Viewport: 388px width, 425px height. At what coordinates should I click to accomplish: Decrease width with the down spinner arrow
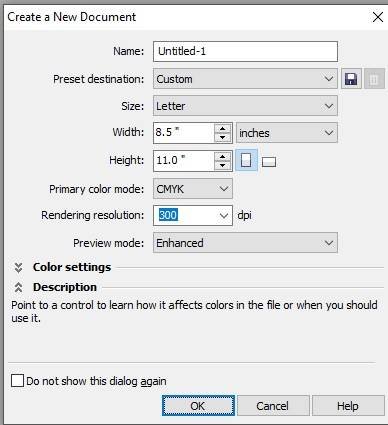tap(223, 137)
